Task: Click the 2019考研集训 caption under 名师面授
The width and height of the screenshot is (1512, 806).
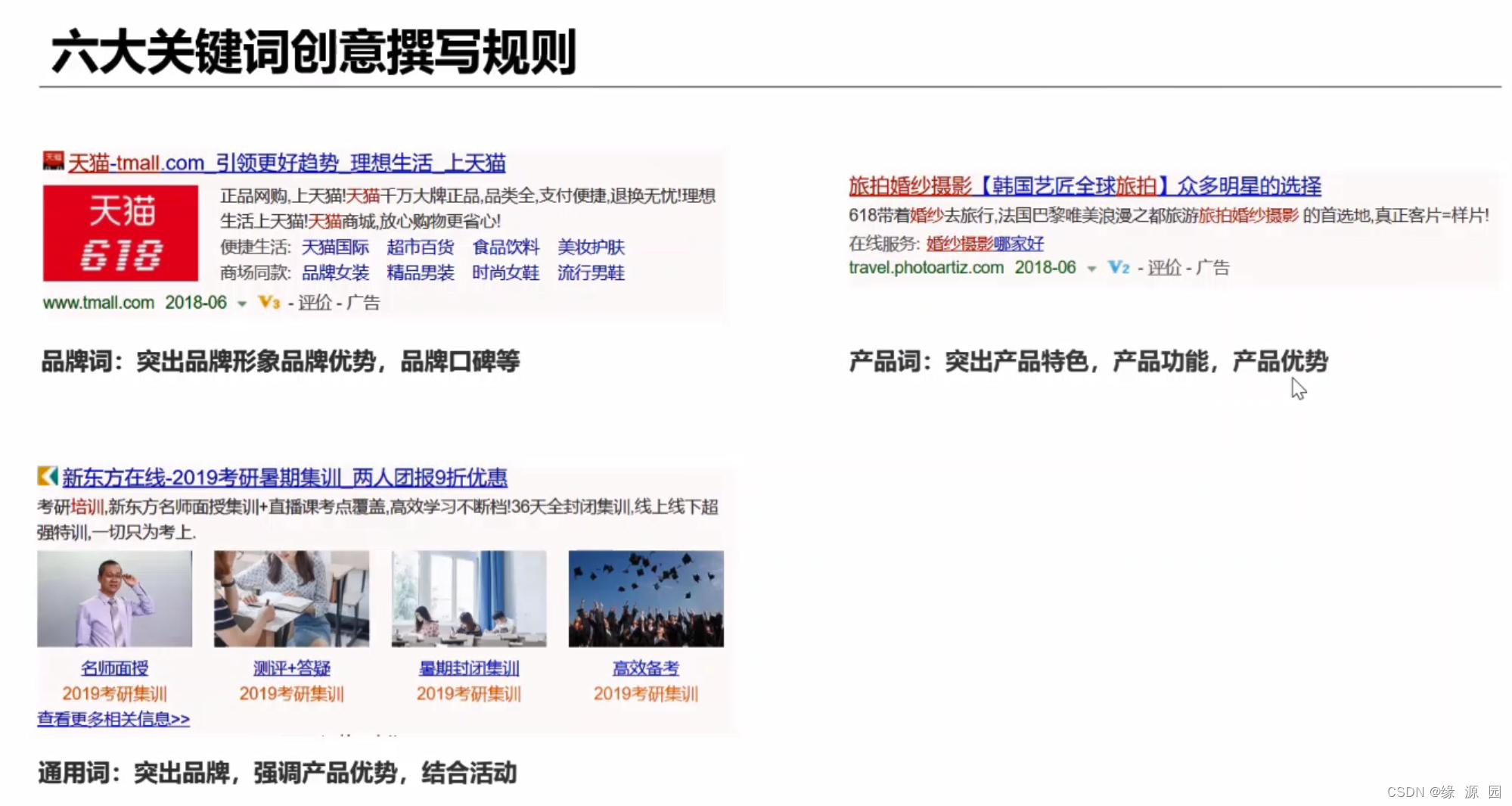Action: [x=115, y=693]
